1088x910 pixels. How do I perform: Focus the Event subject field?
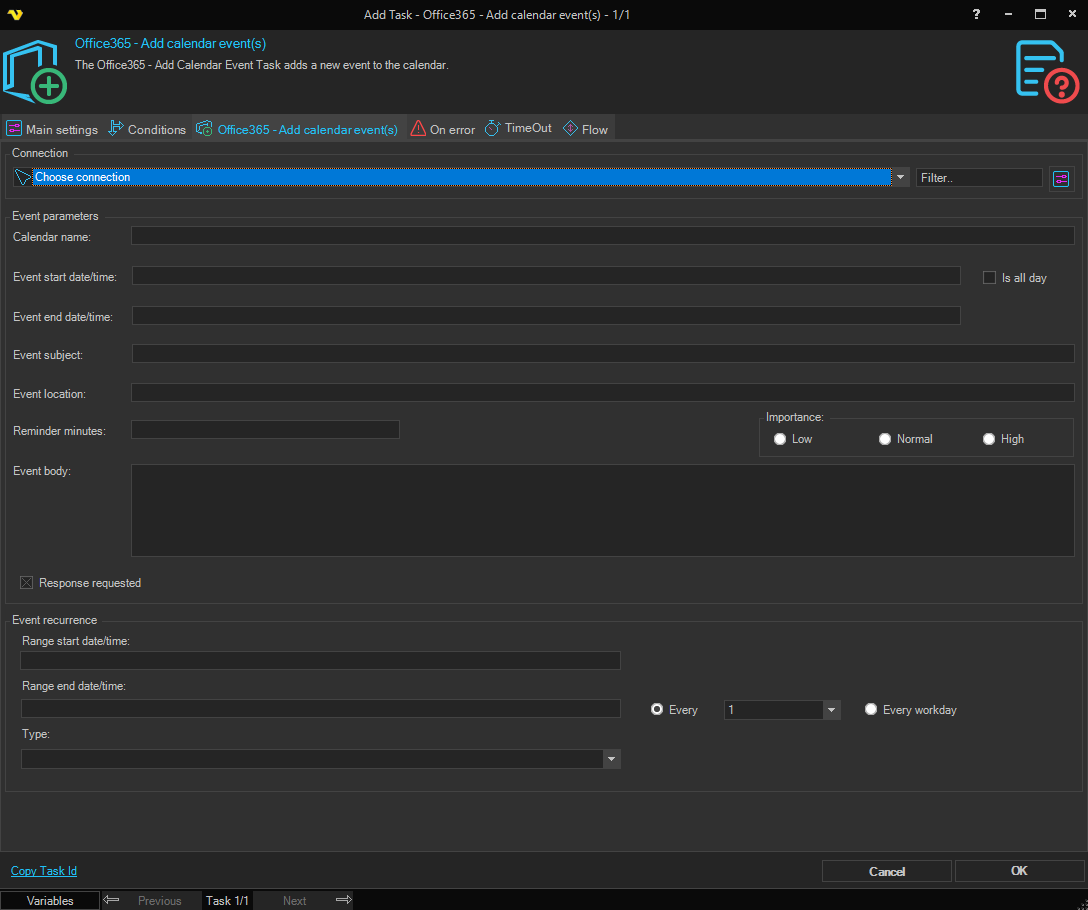(x=603, y=353)
